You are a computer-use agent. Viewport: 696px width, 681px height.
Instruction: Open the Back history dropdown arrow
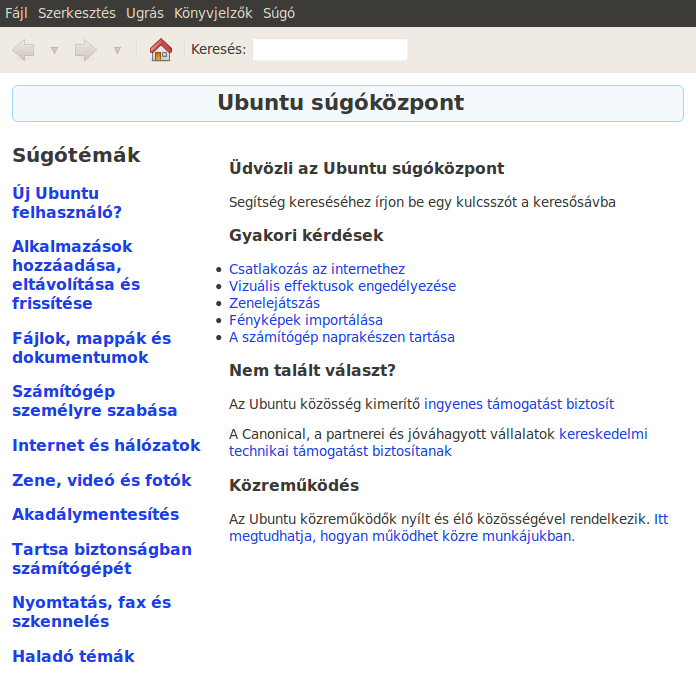click(55, 50)
